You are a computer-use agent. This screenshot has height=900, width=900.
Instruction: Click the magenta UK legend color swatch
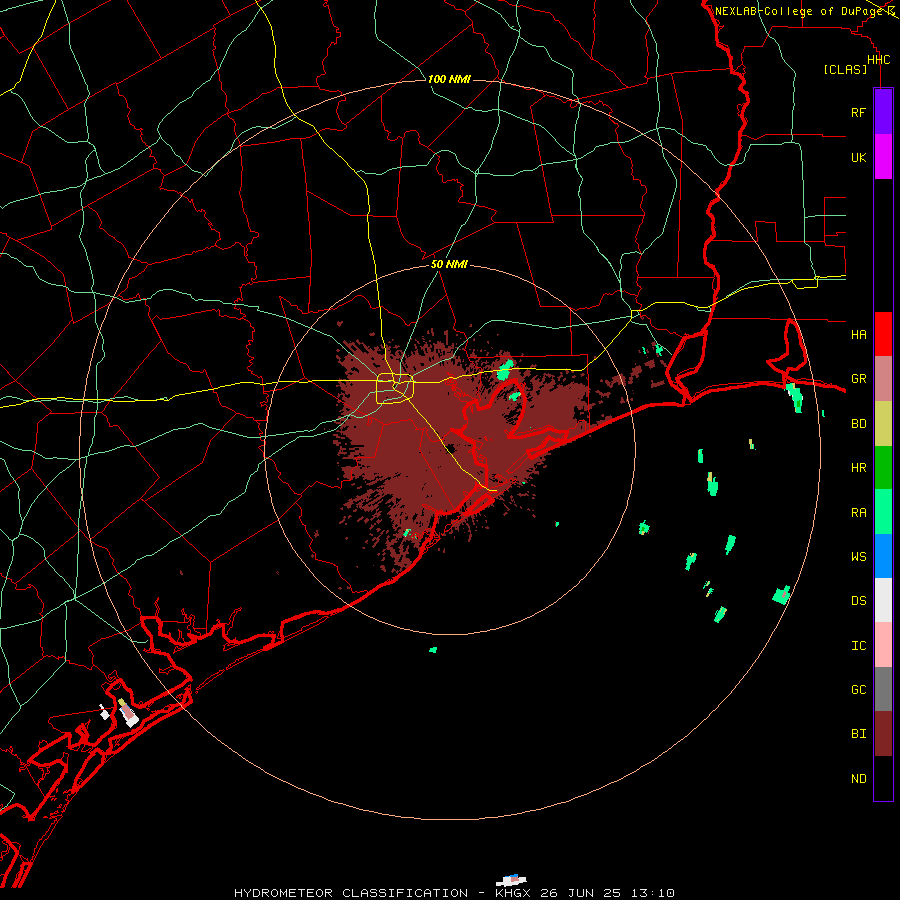[x=883, y=157]
